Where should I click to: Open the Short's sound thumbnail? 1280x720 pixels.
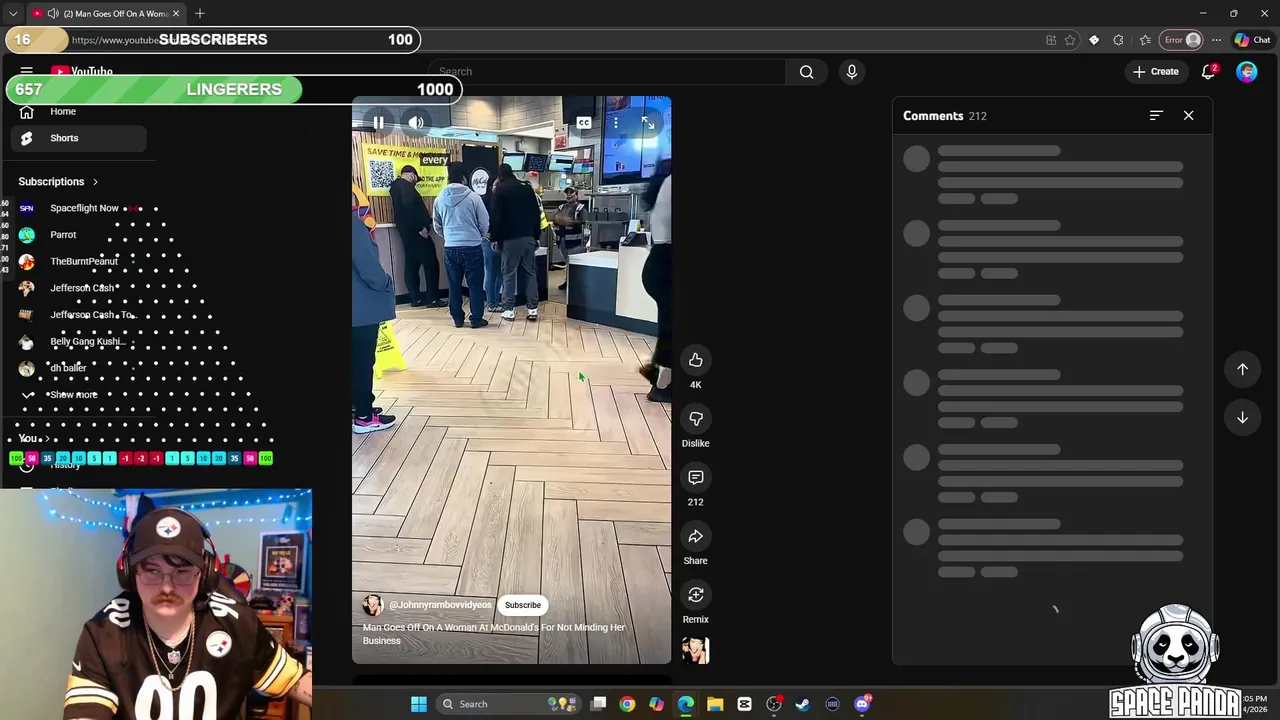tap(696, 650)
